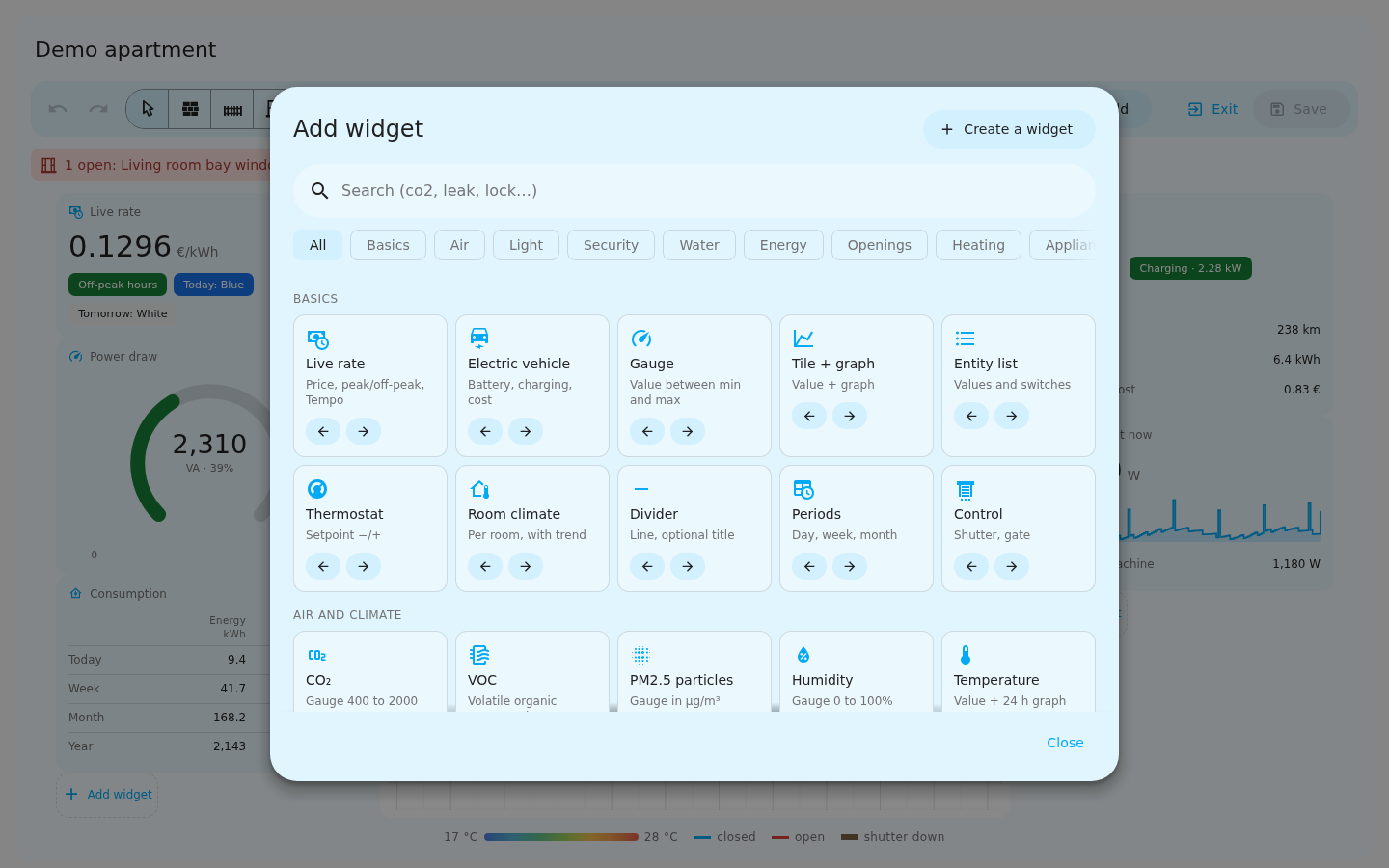The height and width of the screenshot is (868, 1389).
Task: Click previous arrow on Live rate card
Action: click(323, 431)
